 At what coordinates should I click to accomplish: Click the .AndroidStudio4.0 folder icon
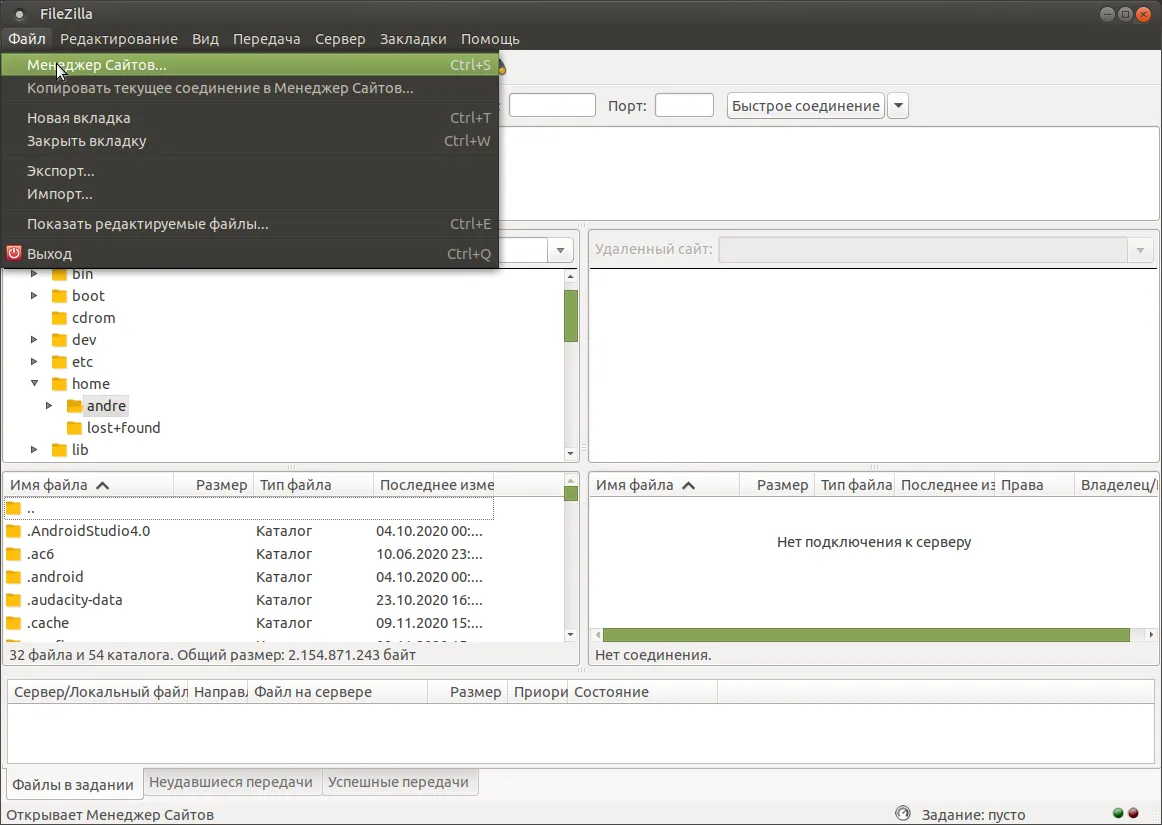click(13, 531)
